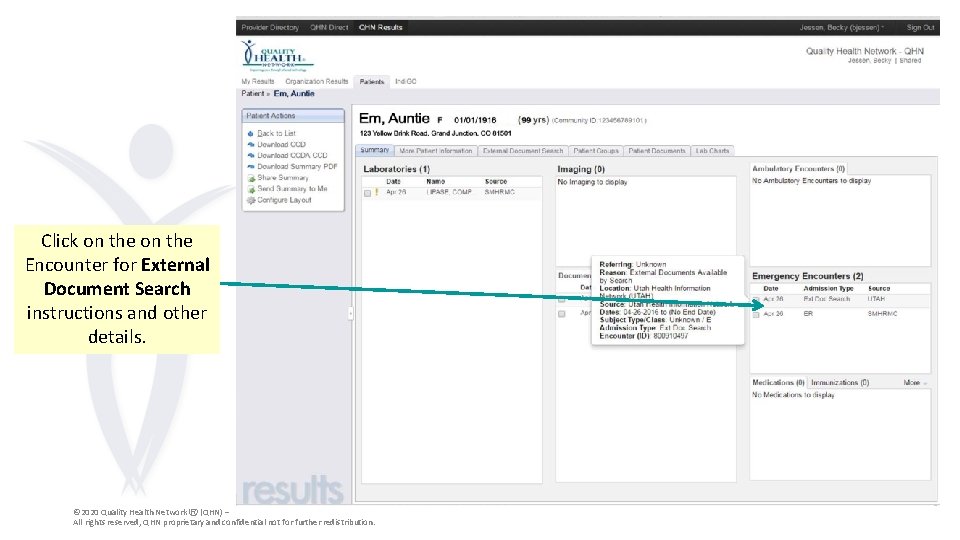This screenshot has height=540, width=960.
Task: Click the Laboratories Source column header
Action: [x=496, y=182]
